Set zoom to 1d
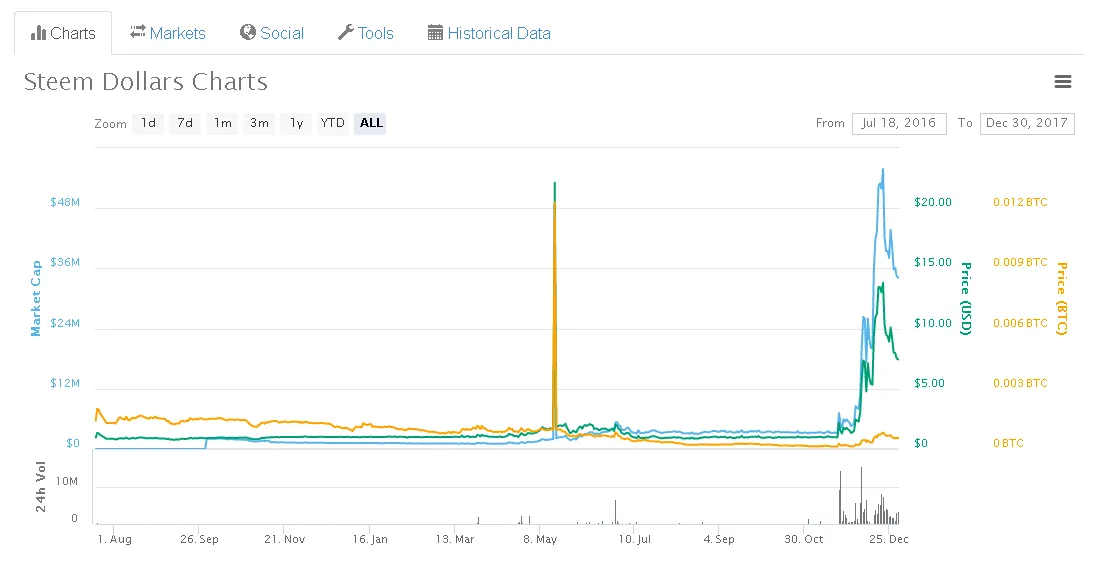The height and width of the screenshot is (567, 1099). click(148, 123)
